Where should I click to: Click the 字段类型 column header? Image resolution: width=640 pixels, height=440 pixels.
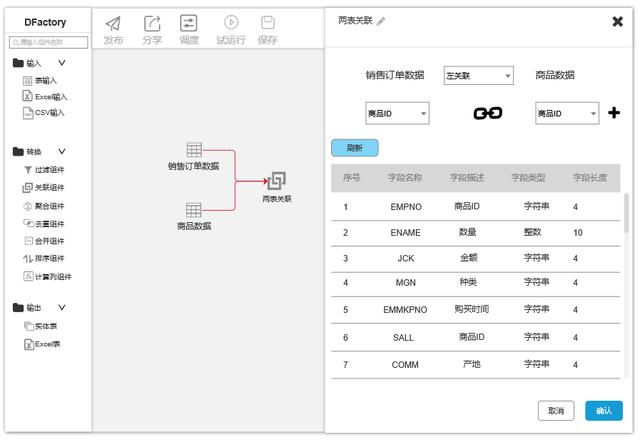(x=528, y=178)
